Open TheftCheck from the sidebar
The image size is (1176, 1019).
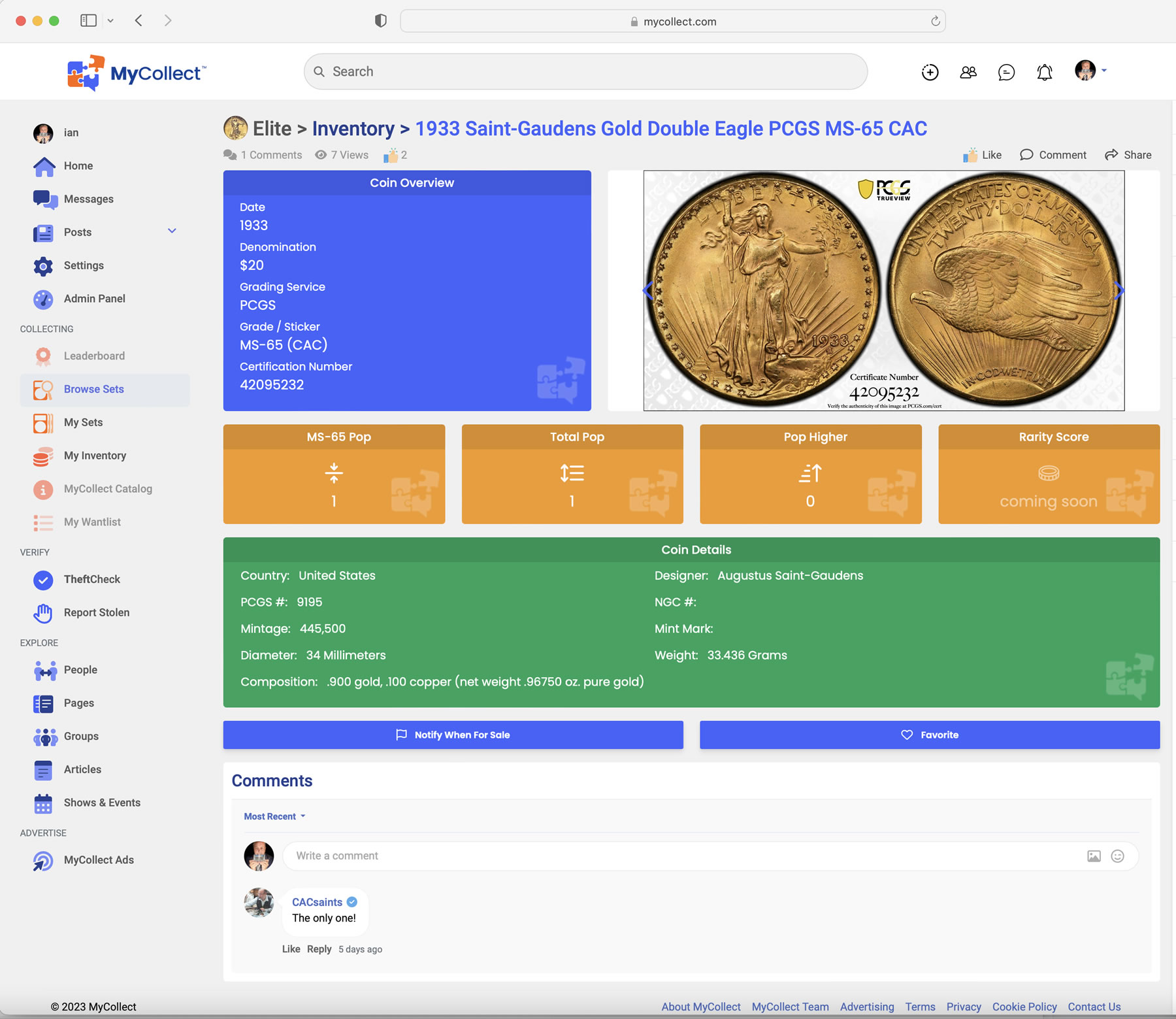91,579
